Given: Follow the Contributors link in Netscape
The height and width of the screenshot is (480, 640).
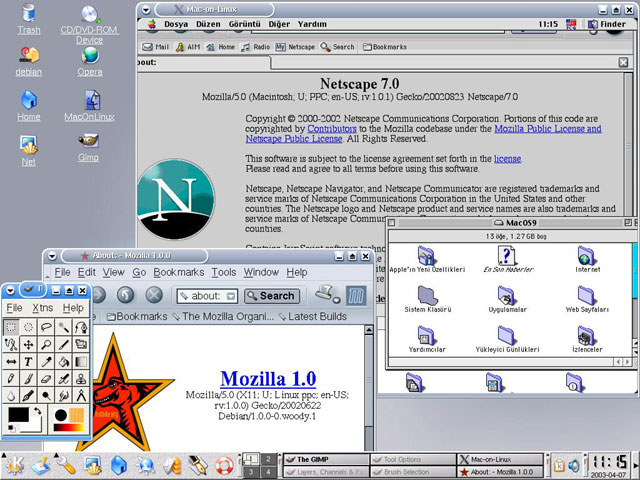Looking at the screenshot, I should (x=331, y=129).
